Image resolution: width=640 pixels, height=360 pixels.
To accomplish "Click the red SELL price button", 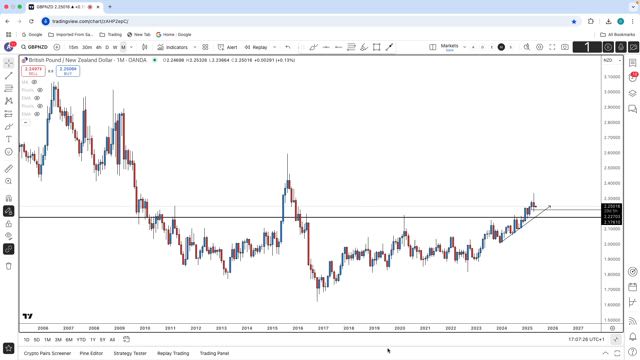I will [x=33, y=71].
